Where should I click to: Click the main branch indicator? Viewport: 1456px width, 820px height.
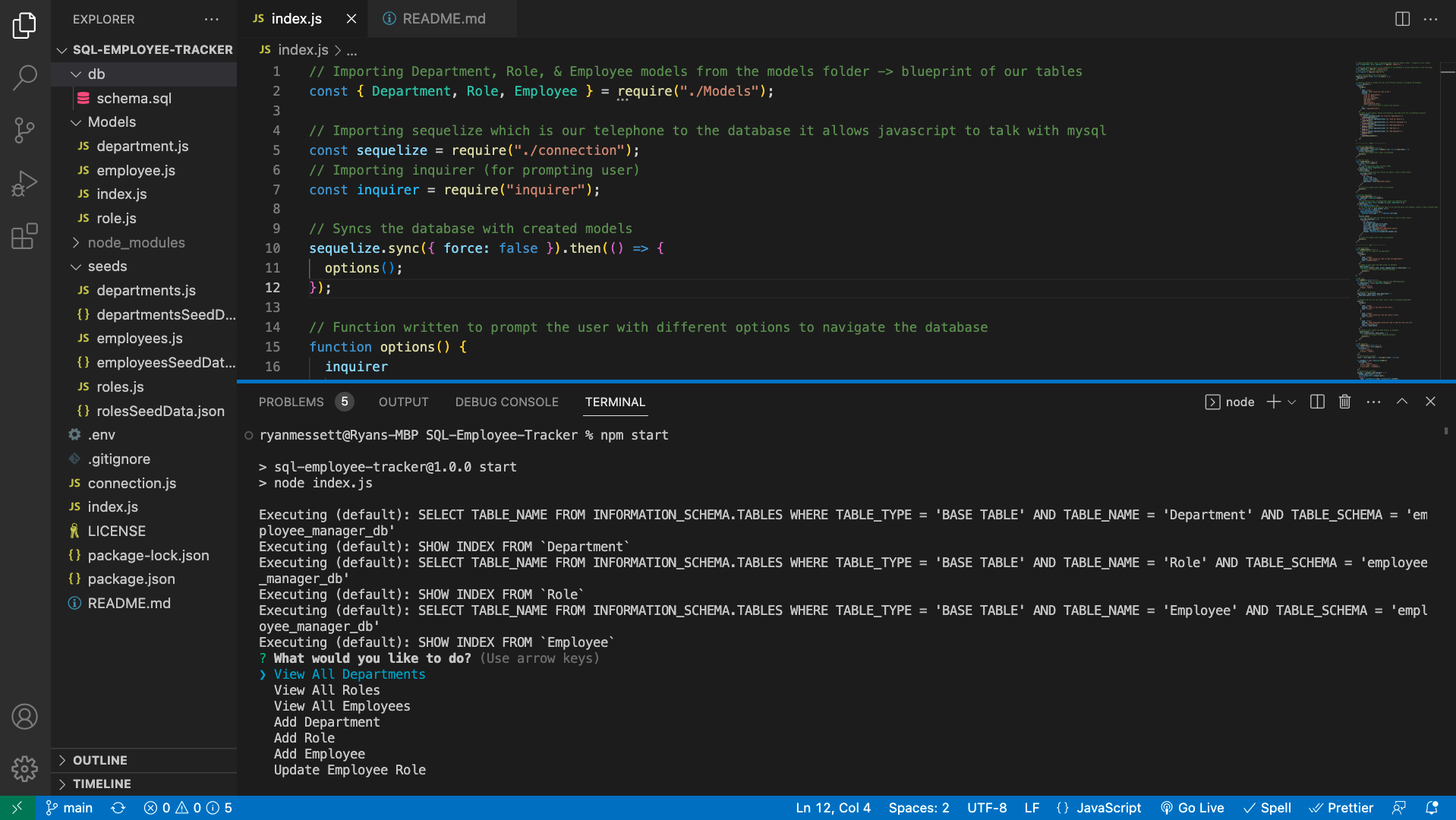(69, 808)
